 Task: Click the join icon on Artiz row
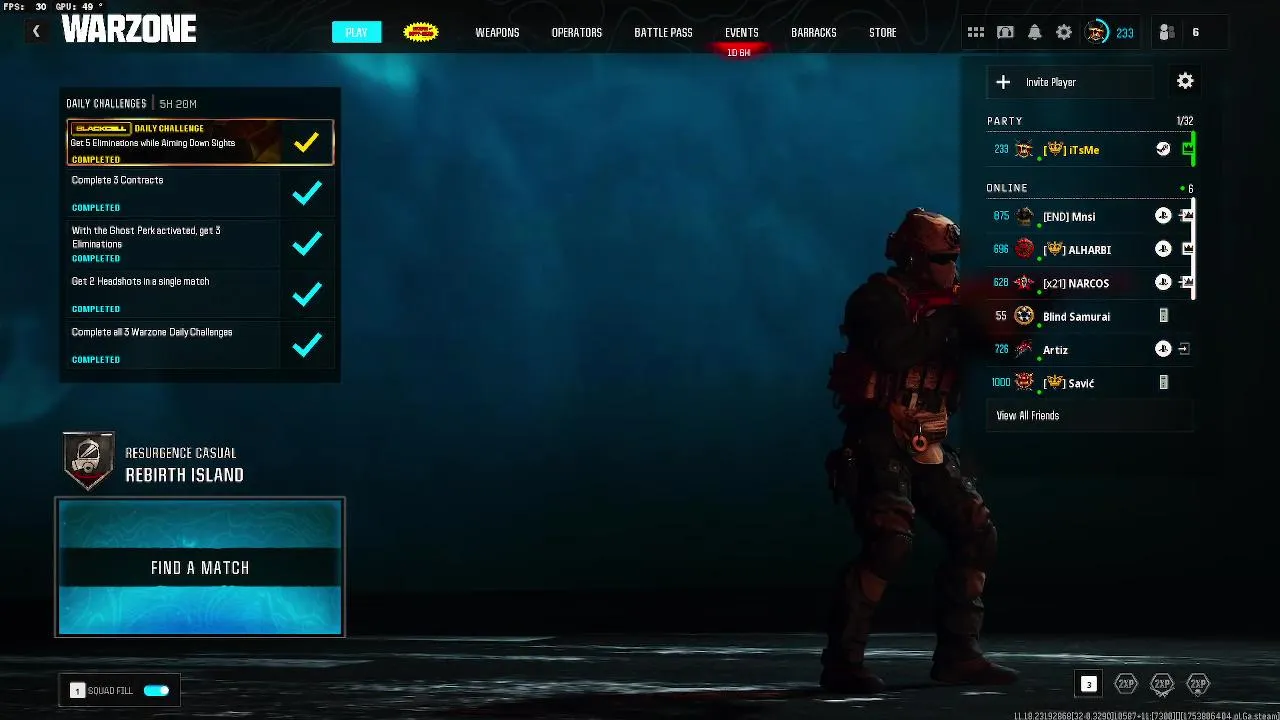1185,349
